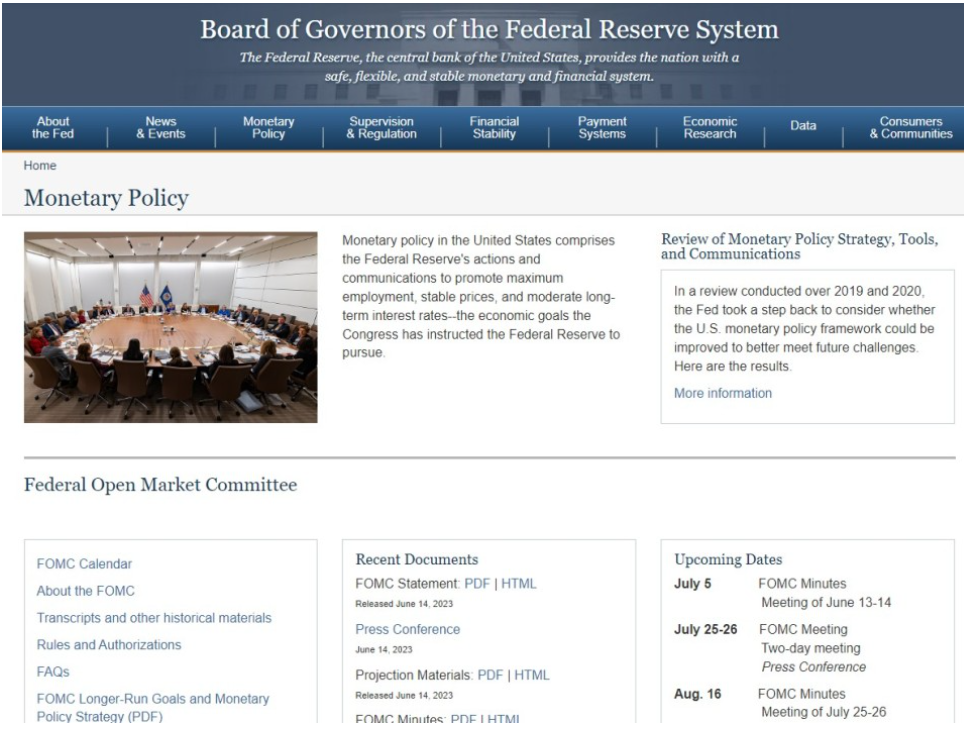Click the Two-day meeting text
964x754 pixels.
[811, 648]
